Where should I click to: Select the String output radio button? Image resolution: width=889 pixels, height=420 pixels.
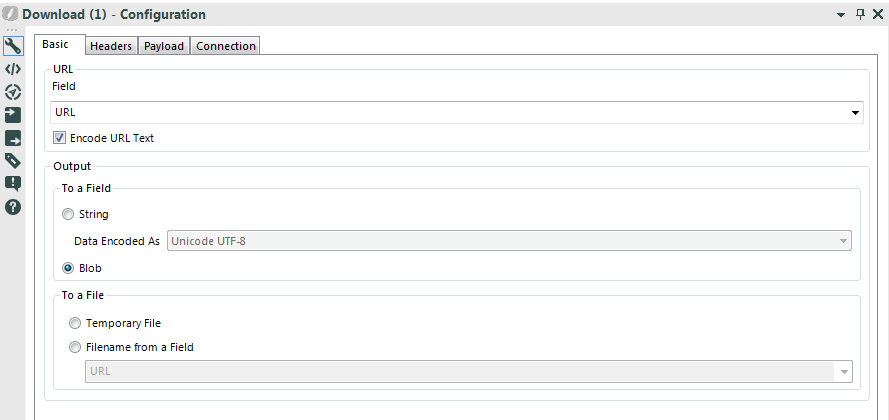68,214
